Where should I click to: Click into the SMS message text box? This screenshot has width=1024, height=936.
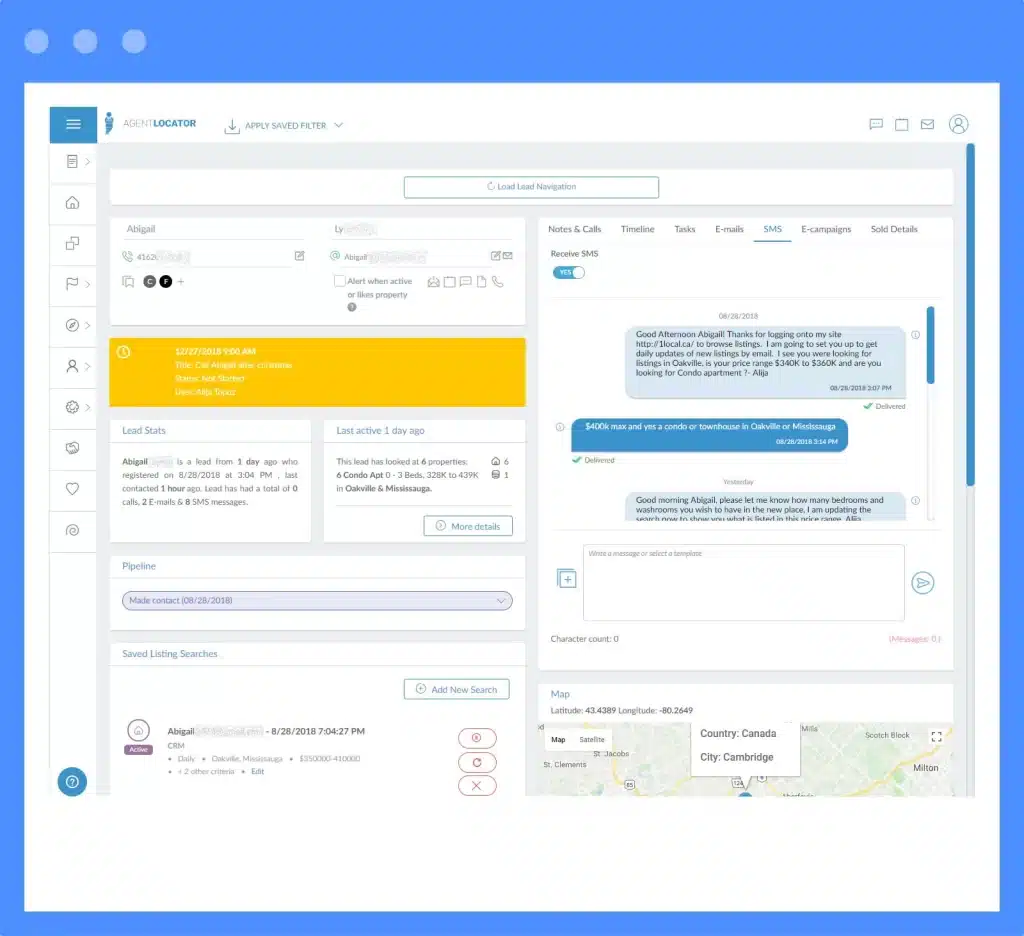[743, 584]
